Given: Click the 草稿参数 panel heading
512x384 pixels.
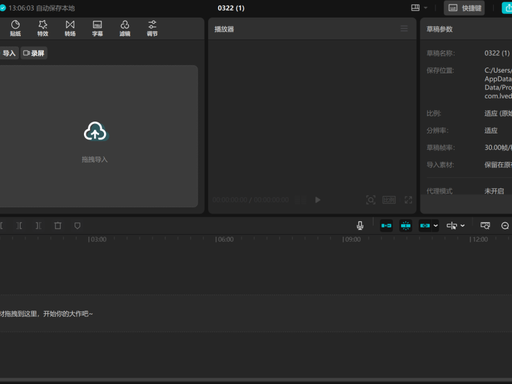Looking at the screenshot, I should tap(439, 29).
